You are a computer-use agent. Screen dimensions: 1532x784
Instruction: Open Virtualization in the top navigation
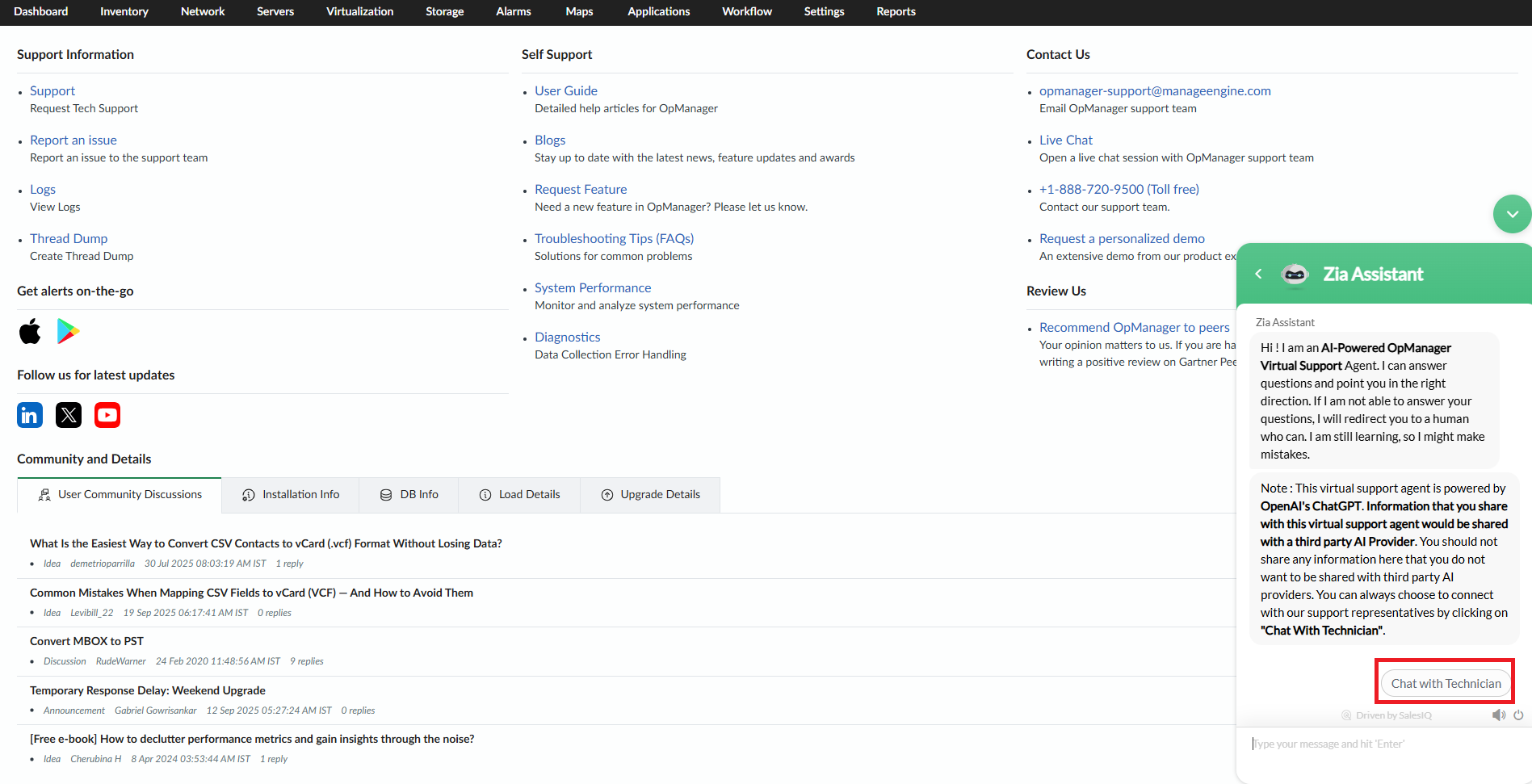pos(360,11)
